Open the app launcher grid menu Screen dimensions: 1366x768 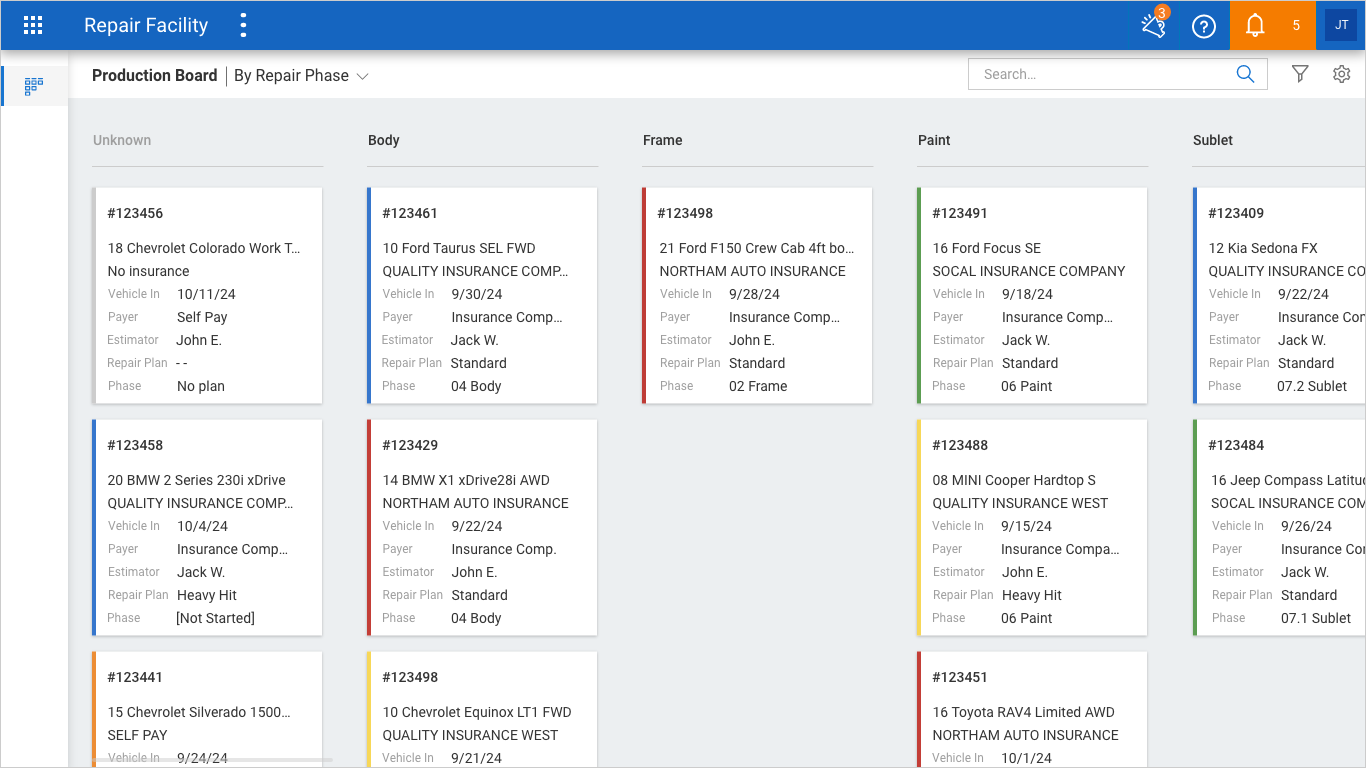tap(33, 26)
